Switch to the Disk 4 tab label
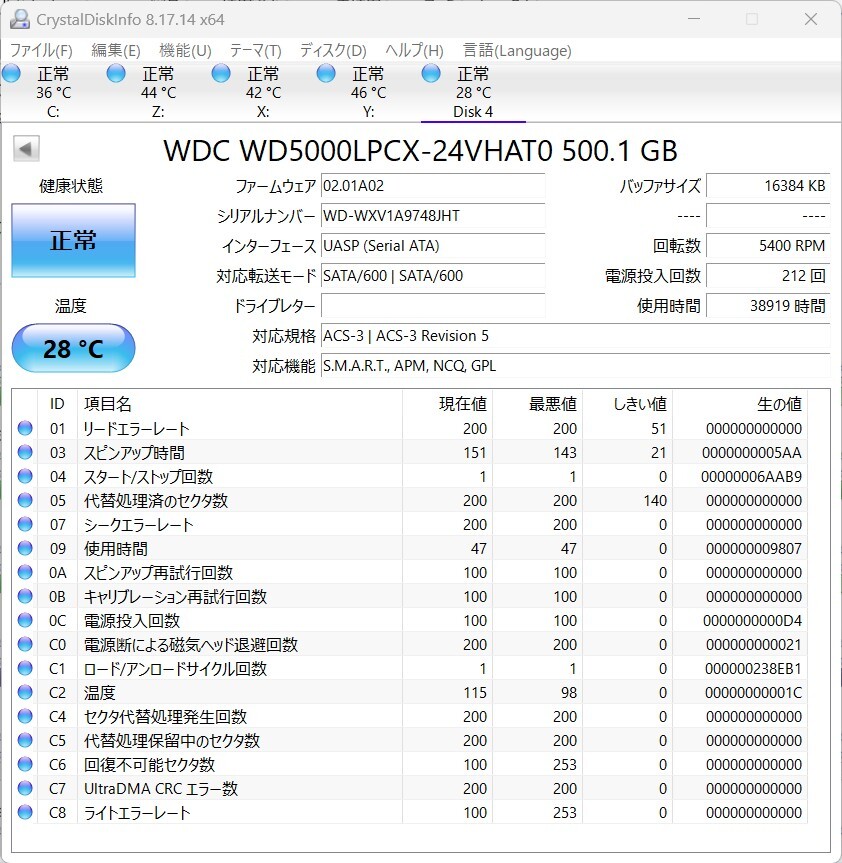 [473, 112]
